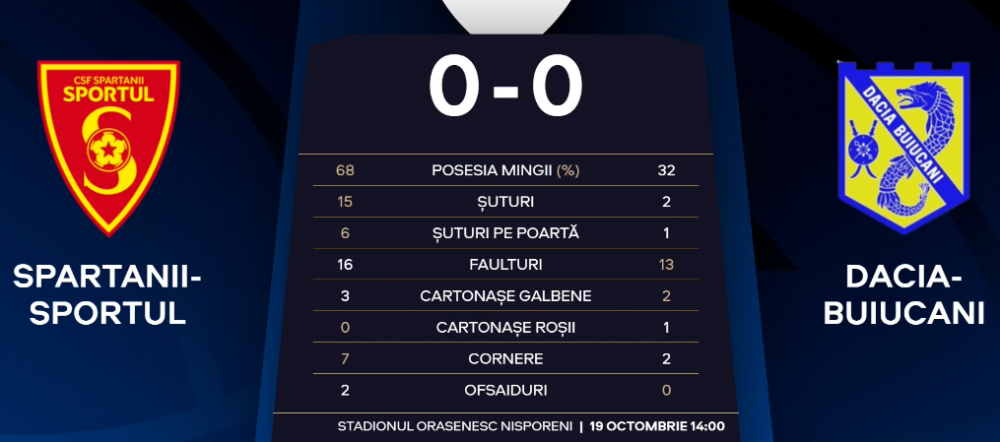Select the DACIA-BUIUCANI team name
This screenshot has height=442, width=1000.
[904, 295]
